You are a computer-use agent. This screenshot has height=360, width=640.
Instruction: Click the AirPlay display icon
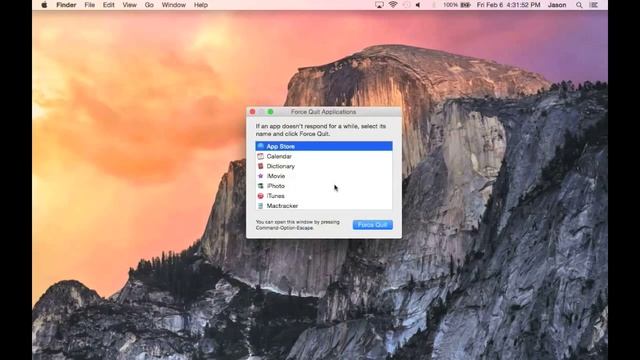pos(379,5)
